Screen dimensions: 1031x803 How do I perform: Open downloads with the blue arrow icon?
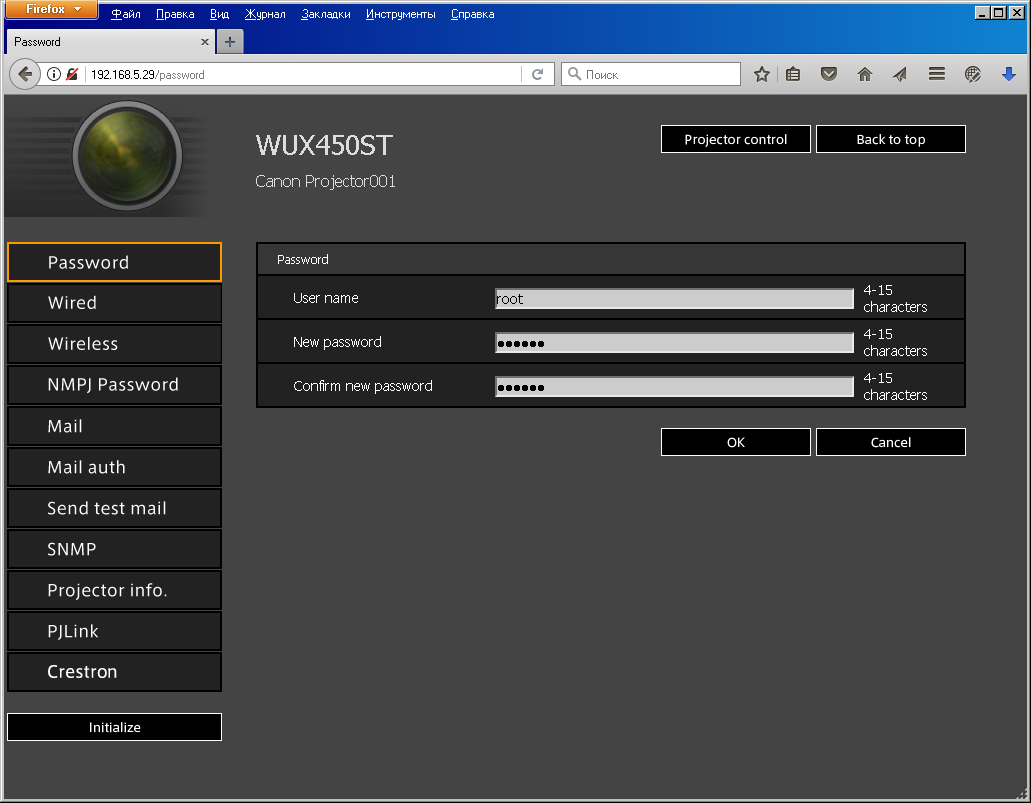pyautogui.click(x=1009, y=74)
